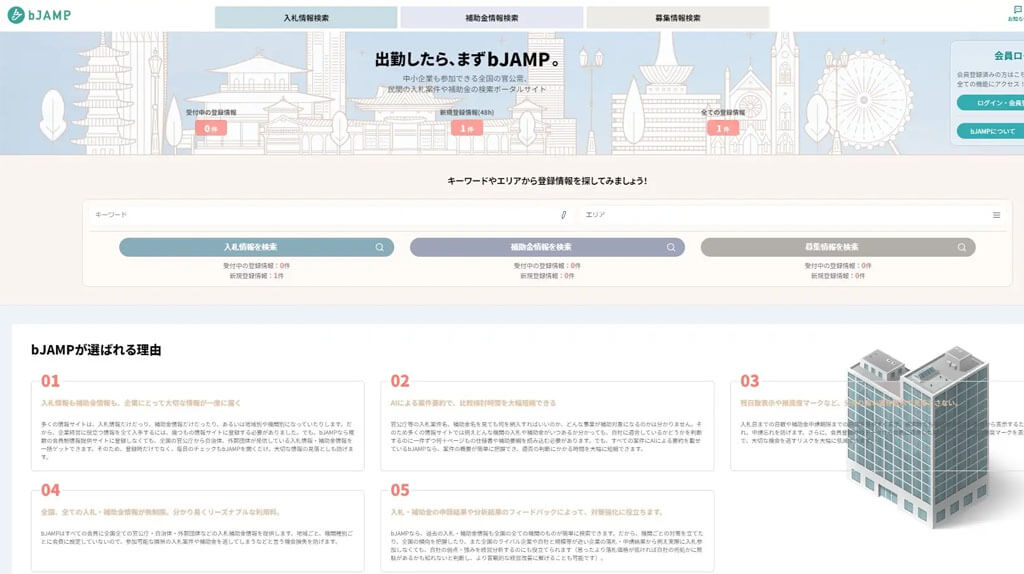Click the office building illustration
The image size is (1024, 574).
918,436
